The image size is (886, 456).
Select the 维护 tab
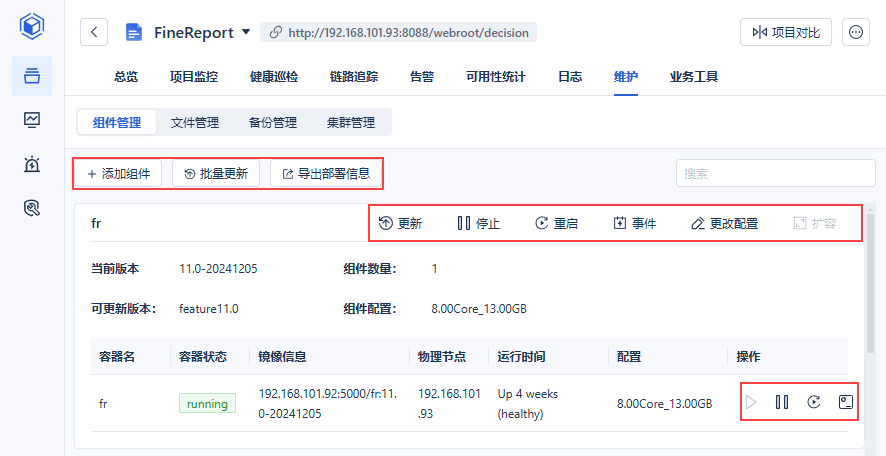click(x=626, y=77)
